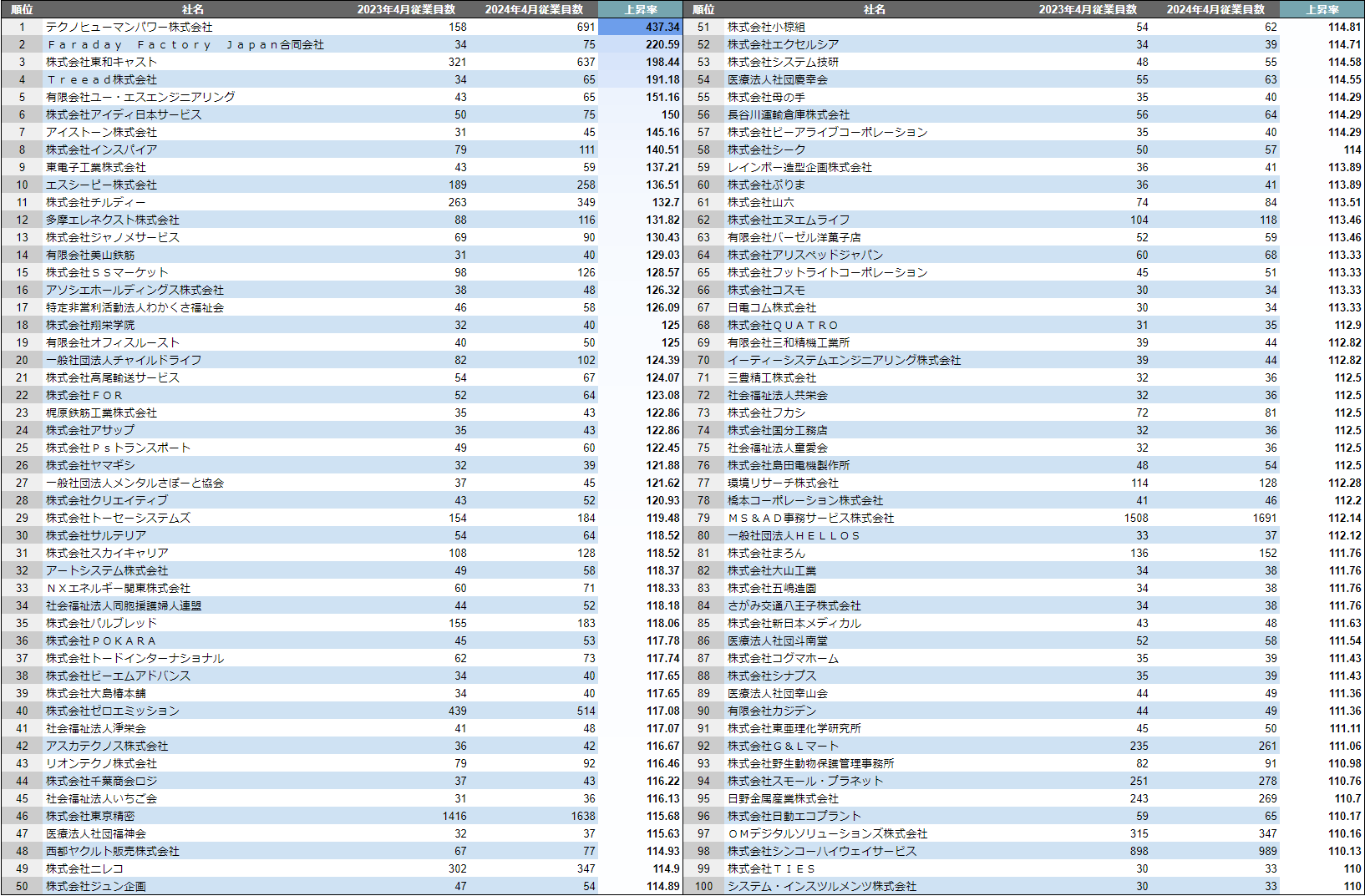Click ＭＳ＆ＡＤ事務サービス株式会社
Image resolution: width=1365 pixels, height=896 pixels.
[811, 518]
